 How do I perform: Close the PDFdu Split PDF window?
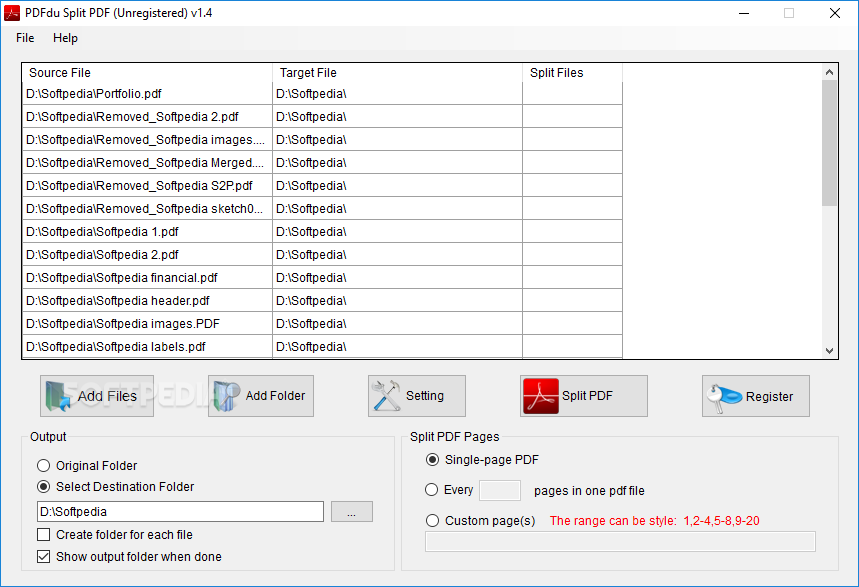tap(835, 13)
